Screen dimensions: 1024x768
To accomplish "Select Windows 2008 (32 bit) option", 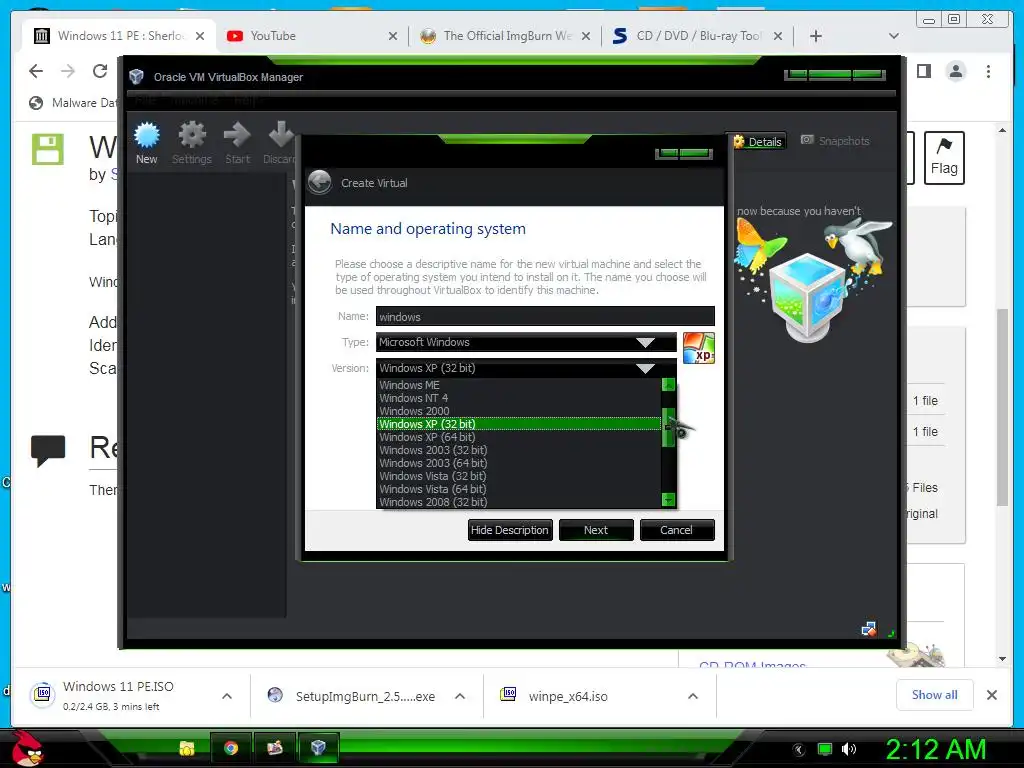I will tap(519, 502).
